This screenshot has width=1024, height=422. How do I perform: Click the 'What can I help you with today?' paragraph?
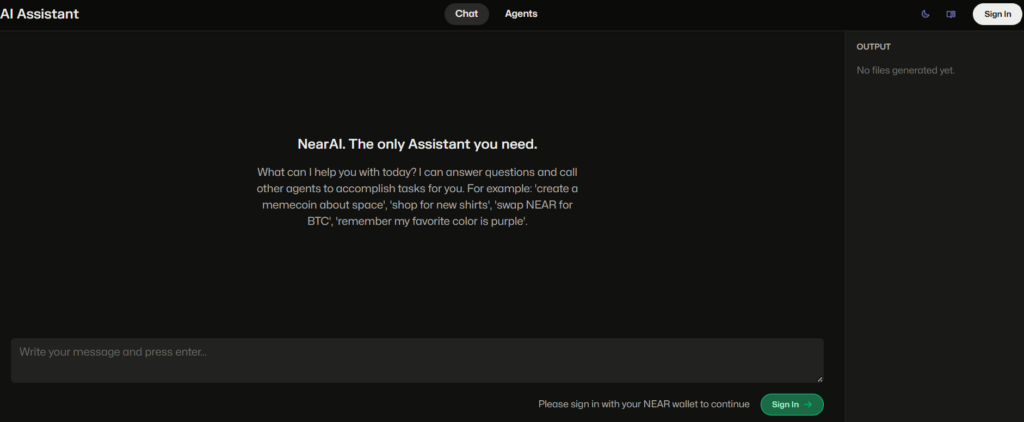click(417, 197)
